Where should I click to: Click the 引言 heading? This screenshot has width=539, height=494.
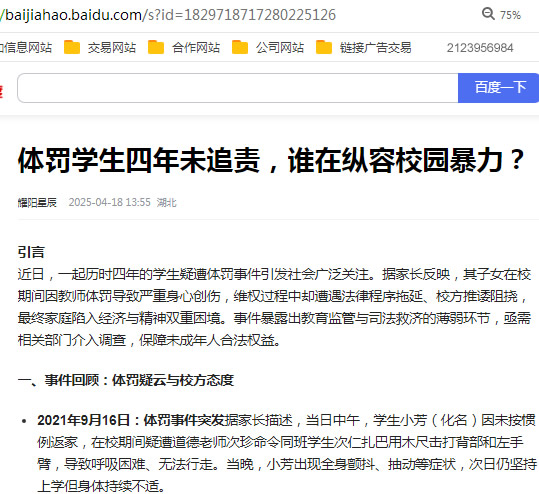coord(31,252)
